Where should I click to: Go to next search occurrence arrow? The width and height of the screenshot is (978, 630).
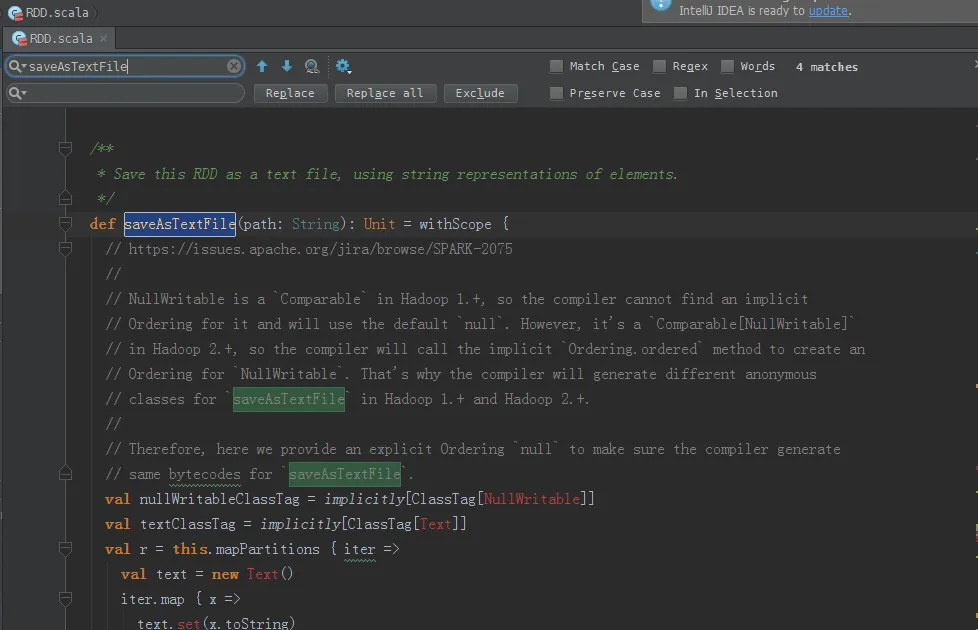coord(287,66)
